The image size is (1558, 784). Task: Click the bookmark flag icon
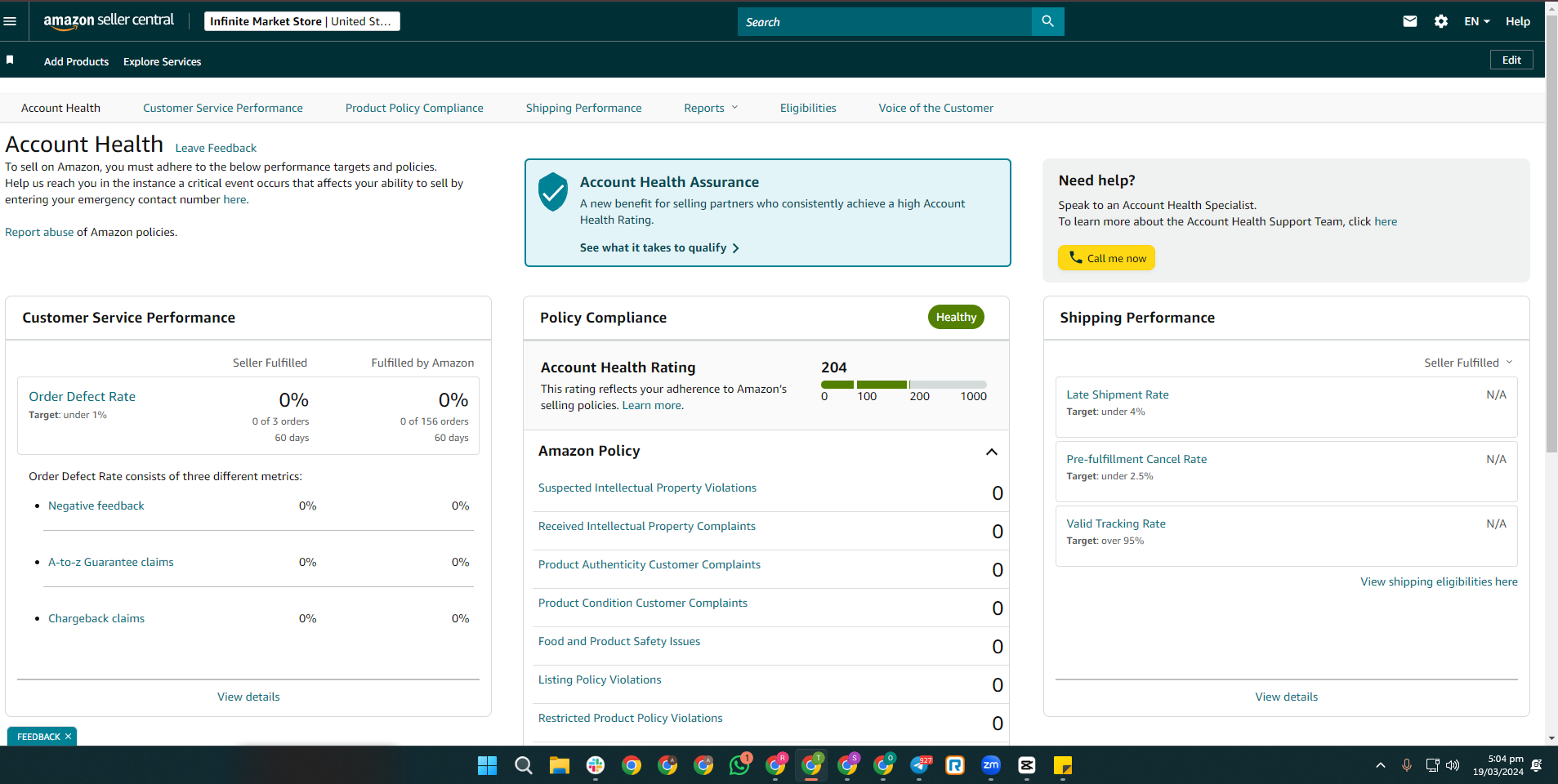coord(10,60)
